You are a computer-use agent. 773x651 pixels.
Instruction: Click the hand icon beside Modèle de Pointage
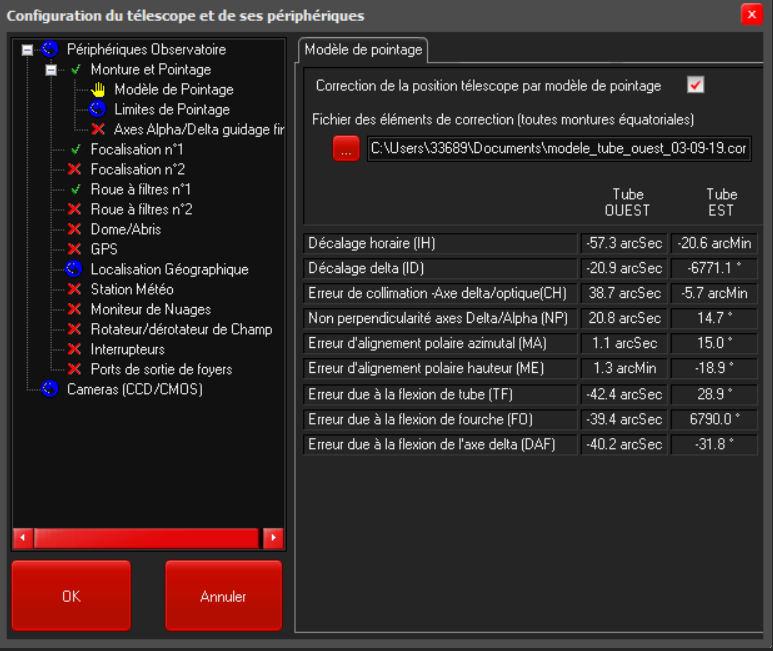tap(98, 90)
